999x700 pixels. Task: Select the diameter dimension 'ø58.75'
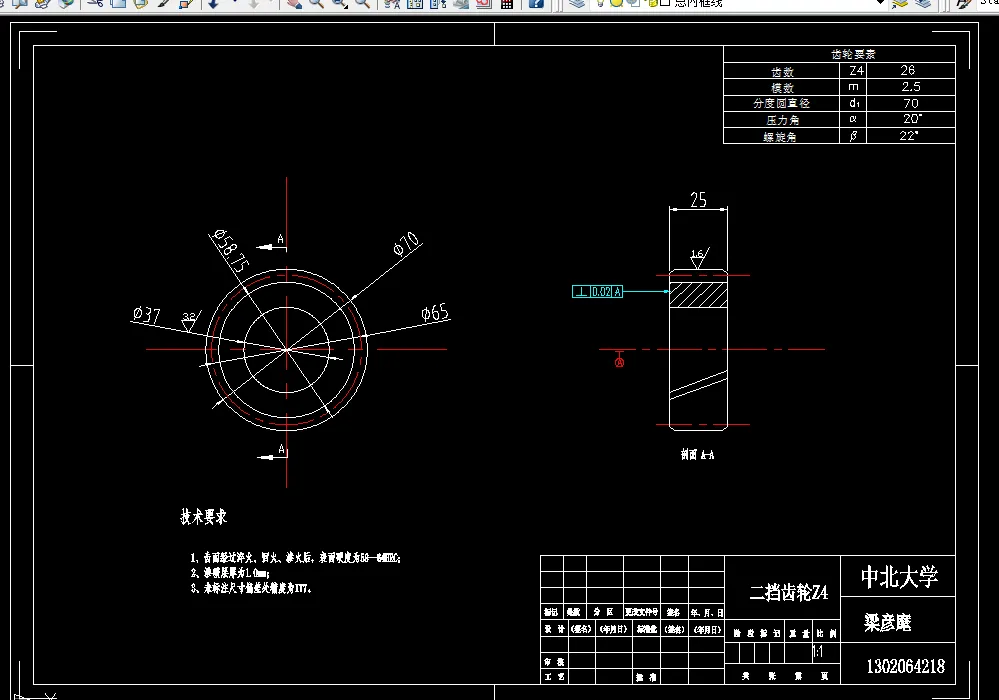[230, 251]
